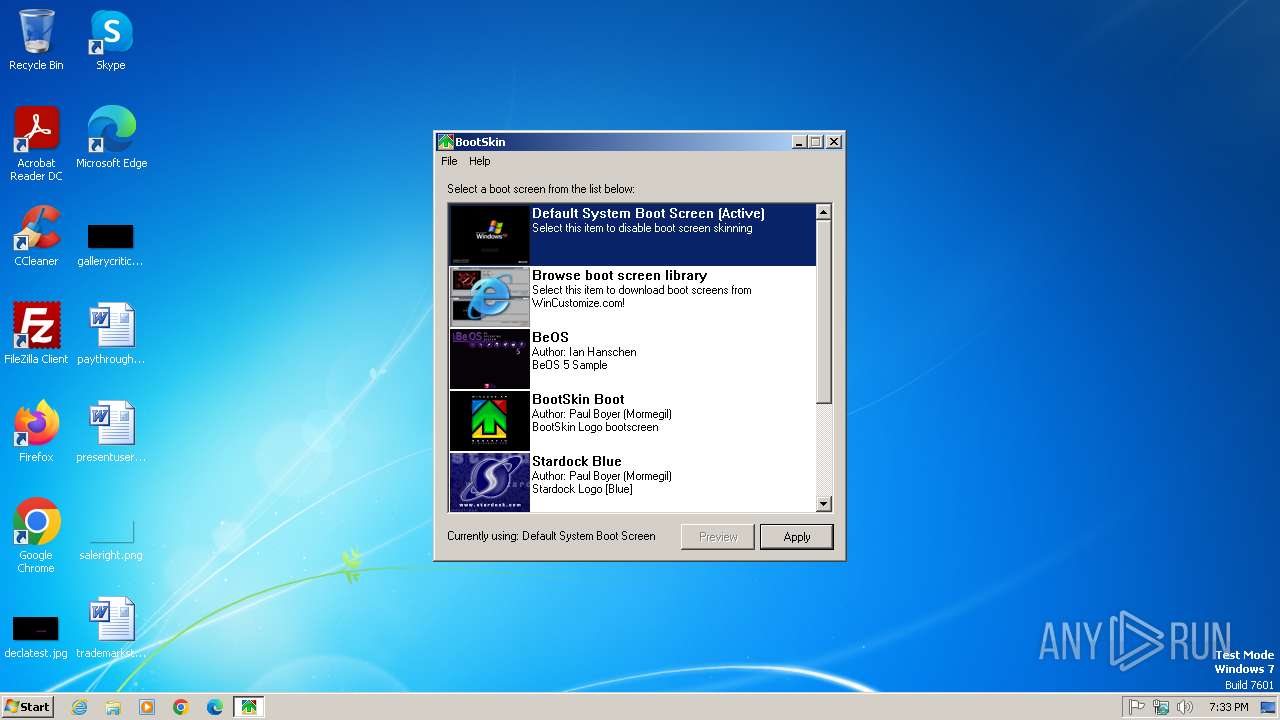Select the Firefox desktop shortcut
The height and width of the screenshot is (720, 1280).
tap(36, 432)
